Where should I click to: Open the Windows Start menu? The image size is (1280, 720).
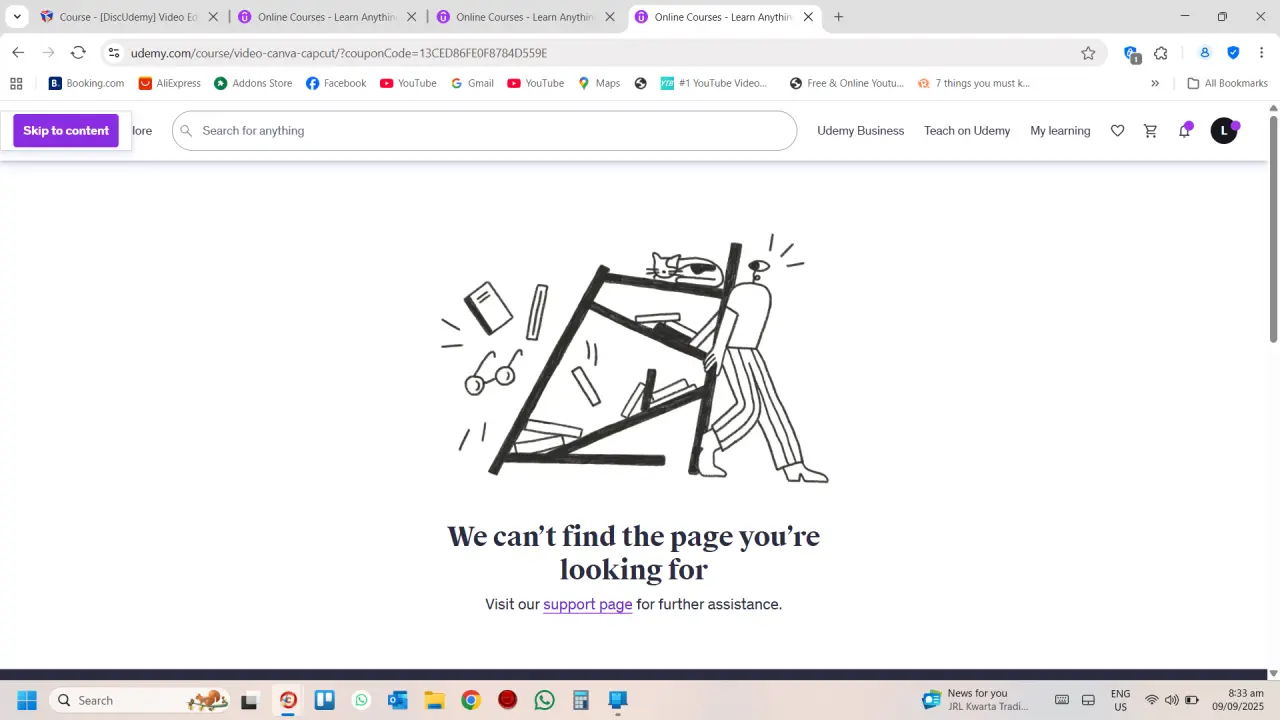[27, 700]
